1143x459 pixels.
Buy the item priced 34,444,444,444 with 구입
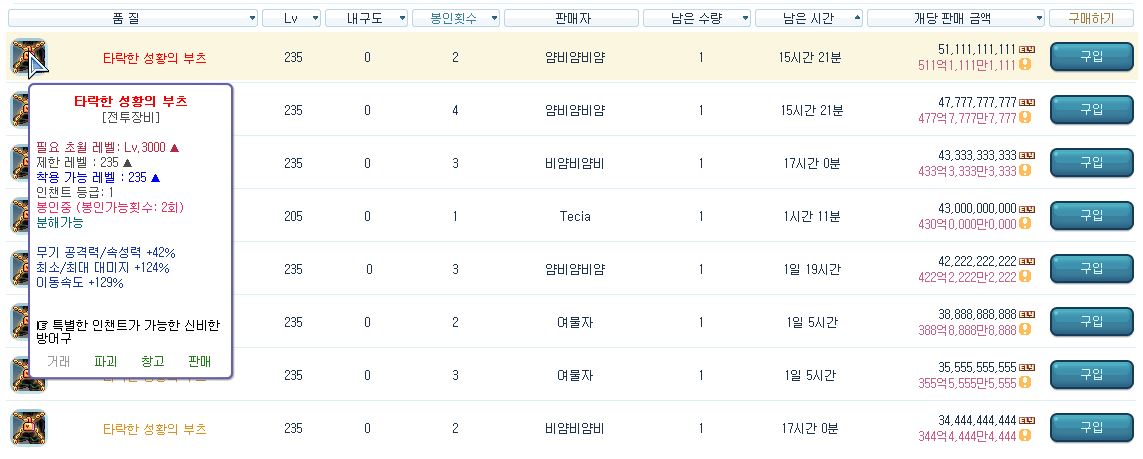1091,428
